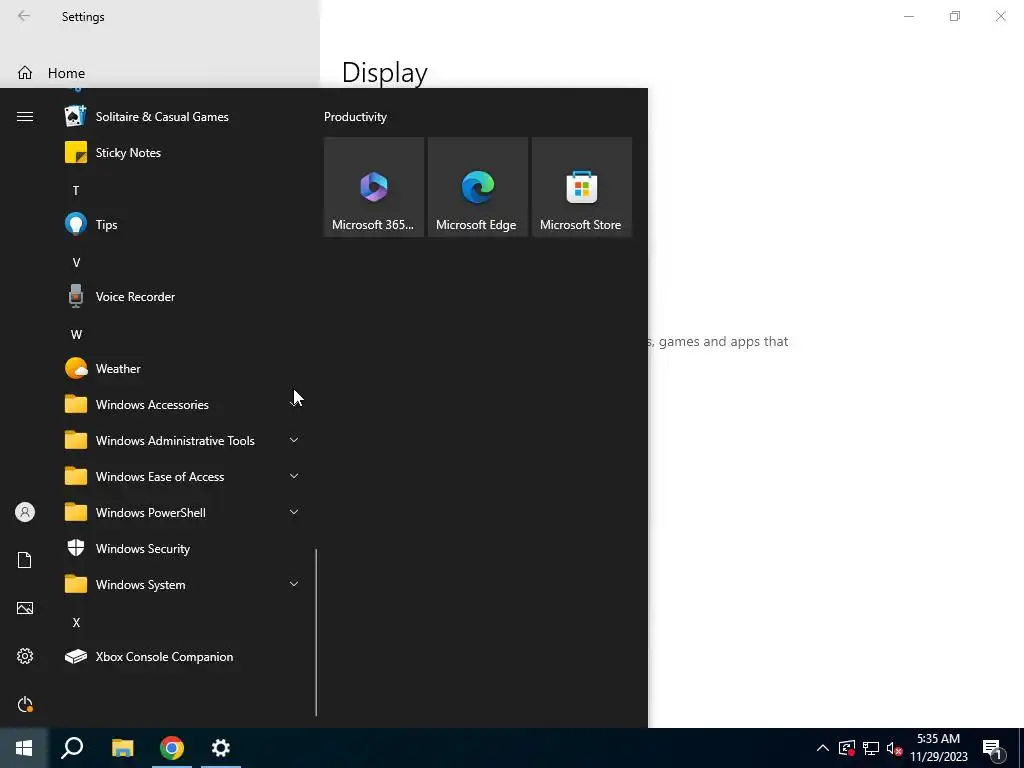Open the Tips app

click(182, 225)
